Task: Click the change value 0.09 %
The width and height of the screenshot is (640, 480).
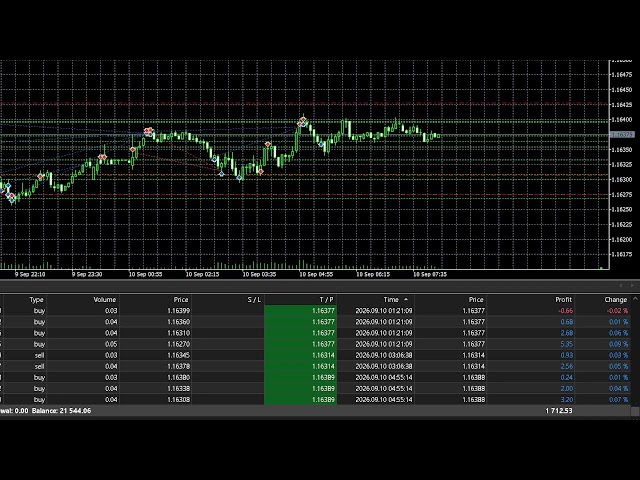Action: pos(618,344)
